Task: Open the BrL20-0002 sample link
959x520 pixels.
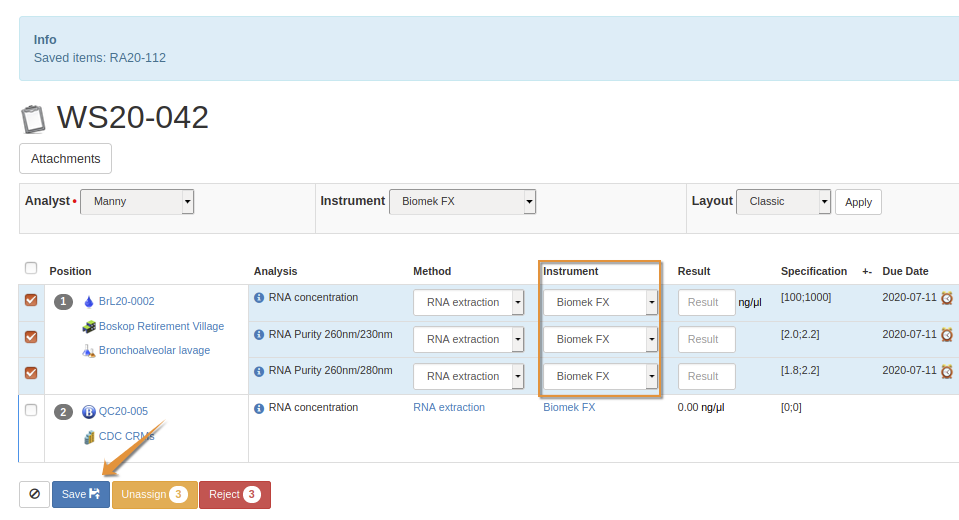Action: [x=126, y=302]
